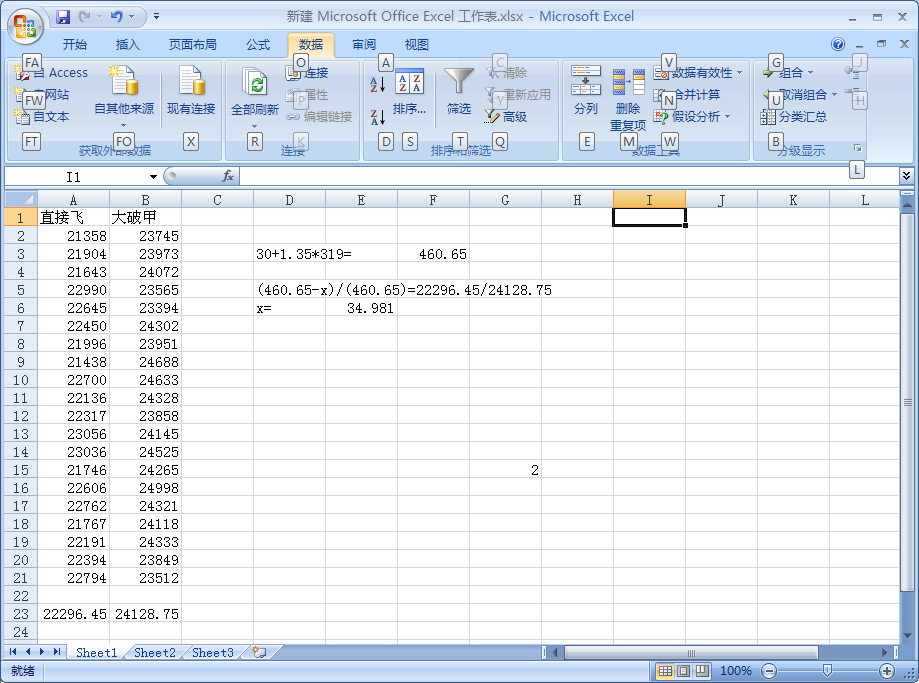Viewport: 919px width, 683px height.
Task: Click Remove Duplicates (删除重复项)
Action: (628, 100)
